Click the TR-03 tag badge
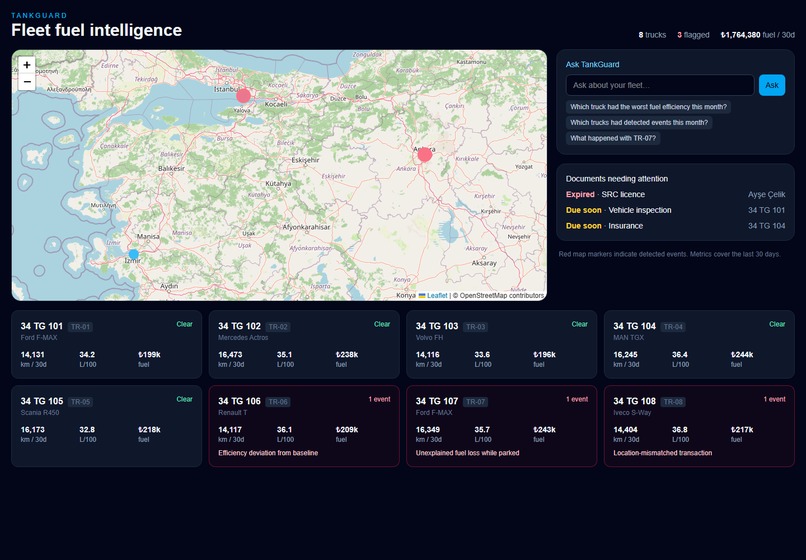The height and width of the screenshot is (560, 806). coord(475,327)
